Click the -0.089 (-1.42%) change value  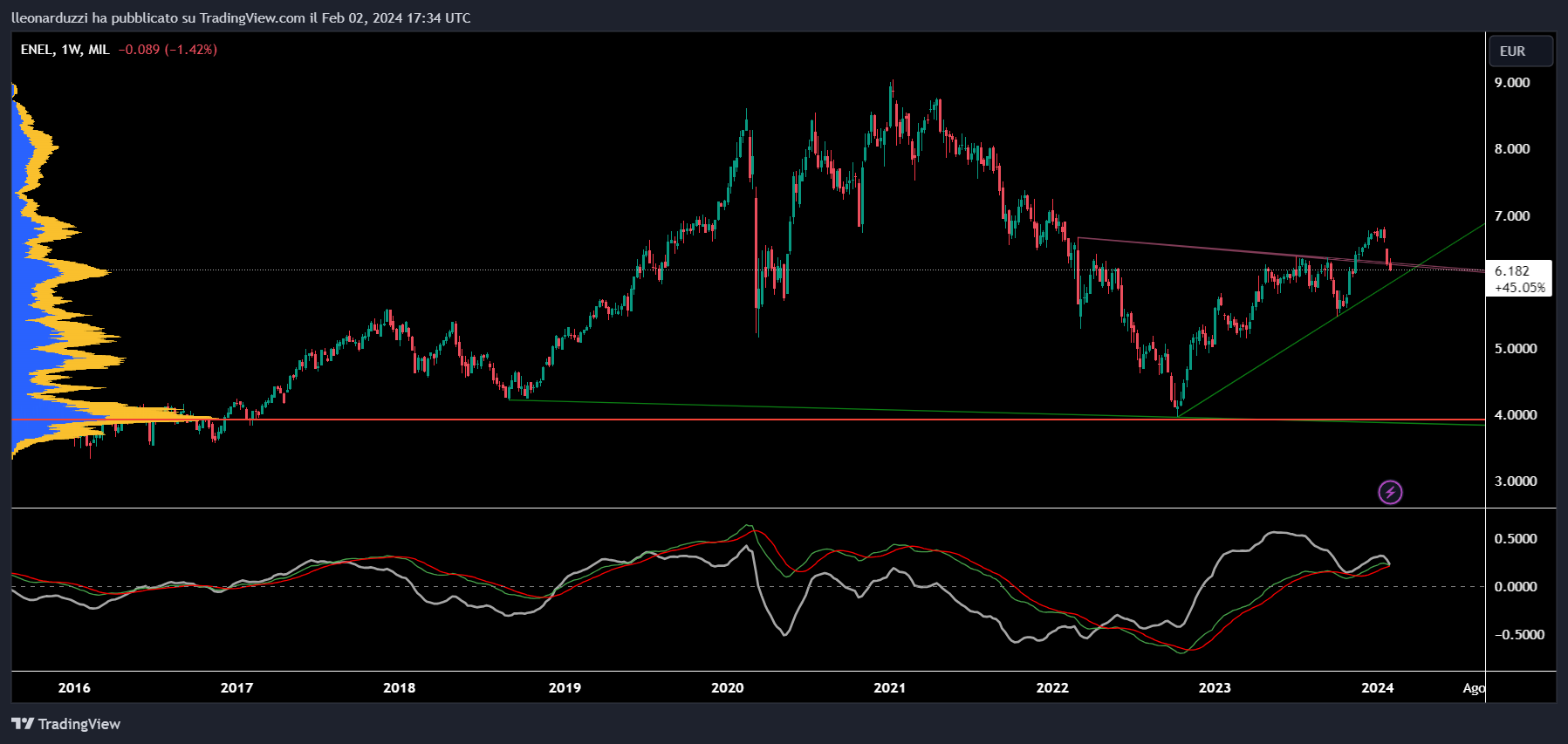click(168, 50)
